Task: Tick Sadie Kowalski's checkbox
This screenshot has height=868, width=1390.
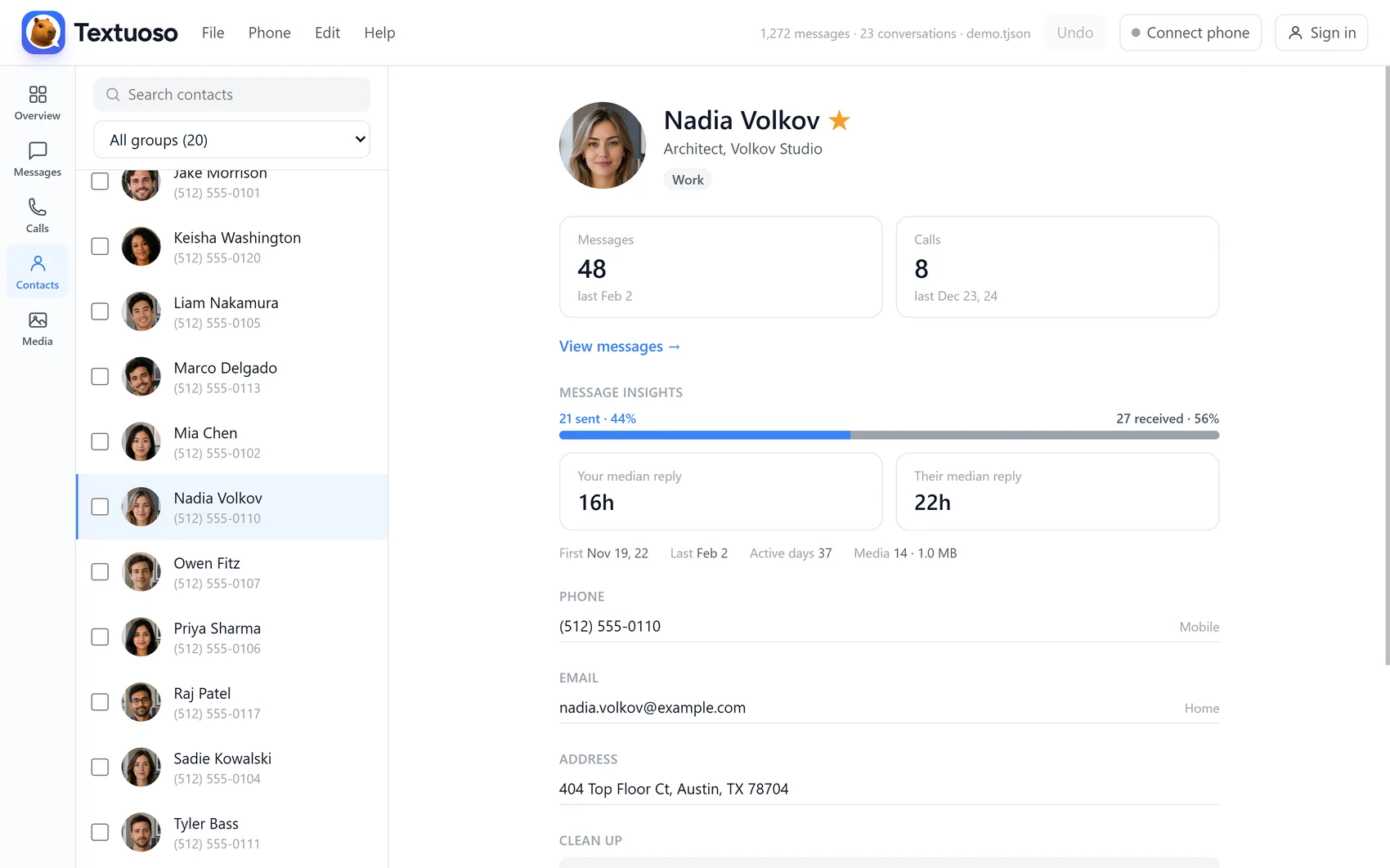Action: click(x=100, y=767)
